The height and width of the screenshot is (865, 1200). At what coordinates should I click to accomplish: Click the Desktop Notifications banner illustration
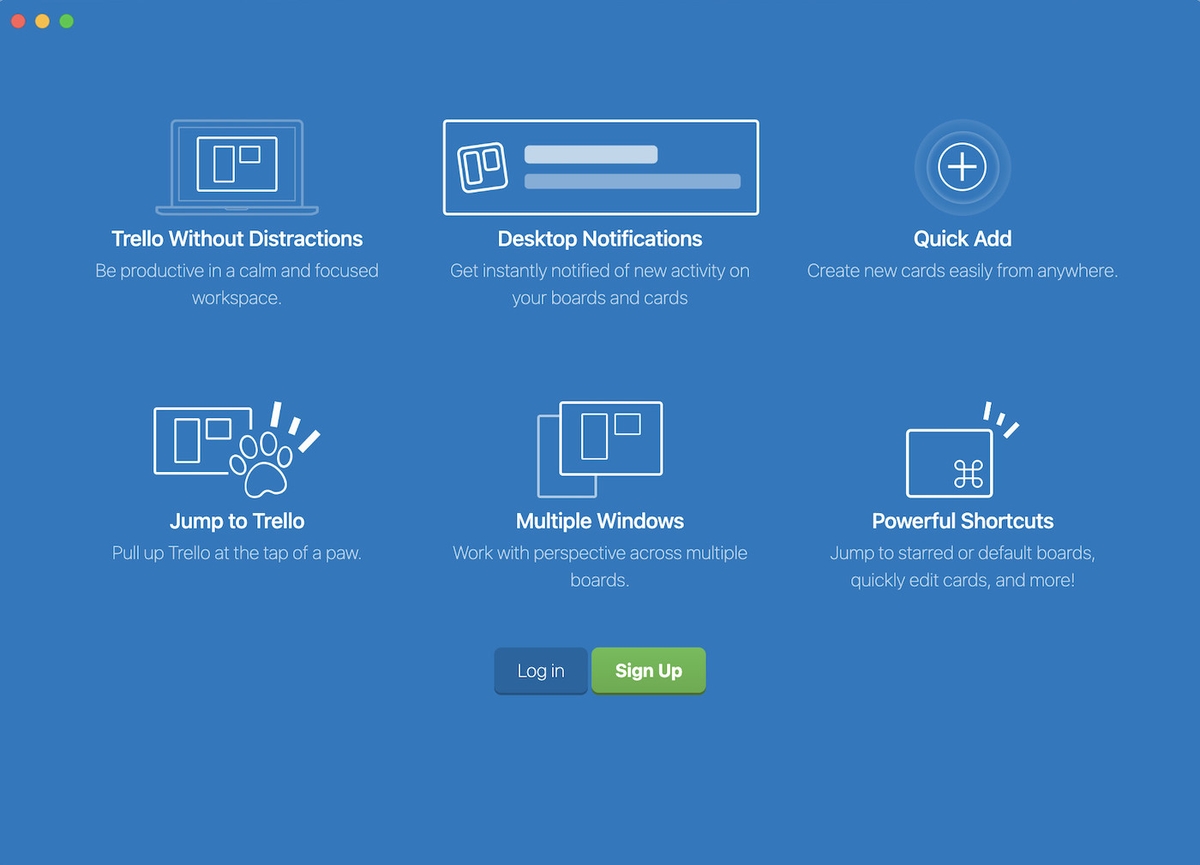coord(600,167)
